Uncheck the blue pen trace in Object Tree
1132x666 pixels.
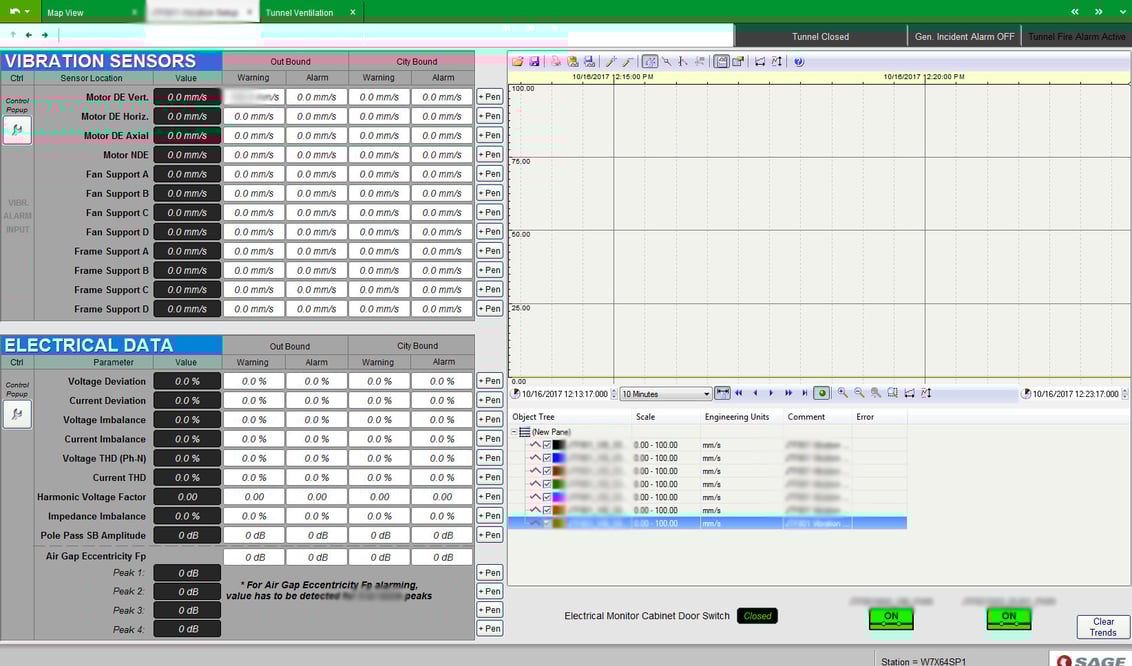click(x=546, y=457)
